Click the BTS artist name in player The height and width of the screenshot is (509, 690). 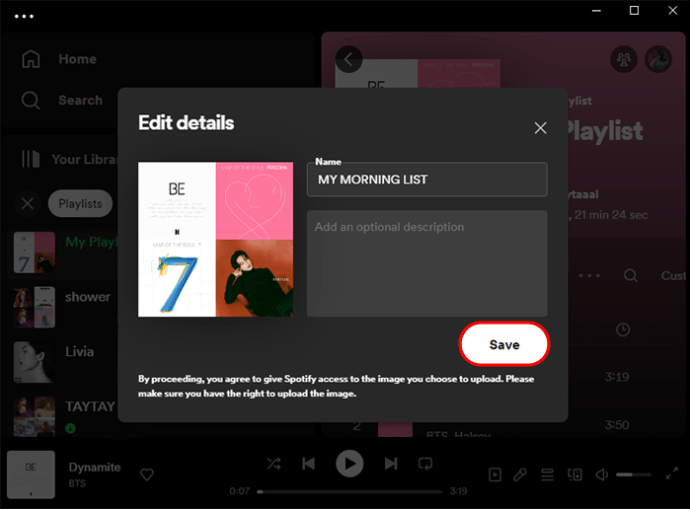77,483
